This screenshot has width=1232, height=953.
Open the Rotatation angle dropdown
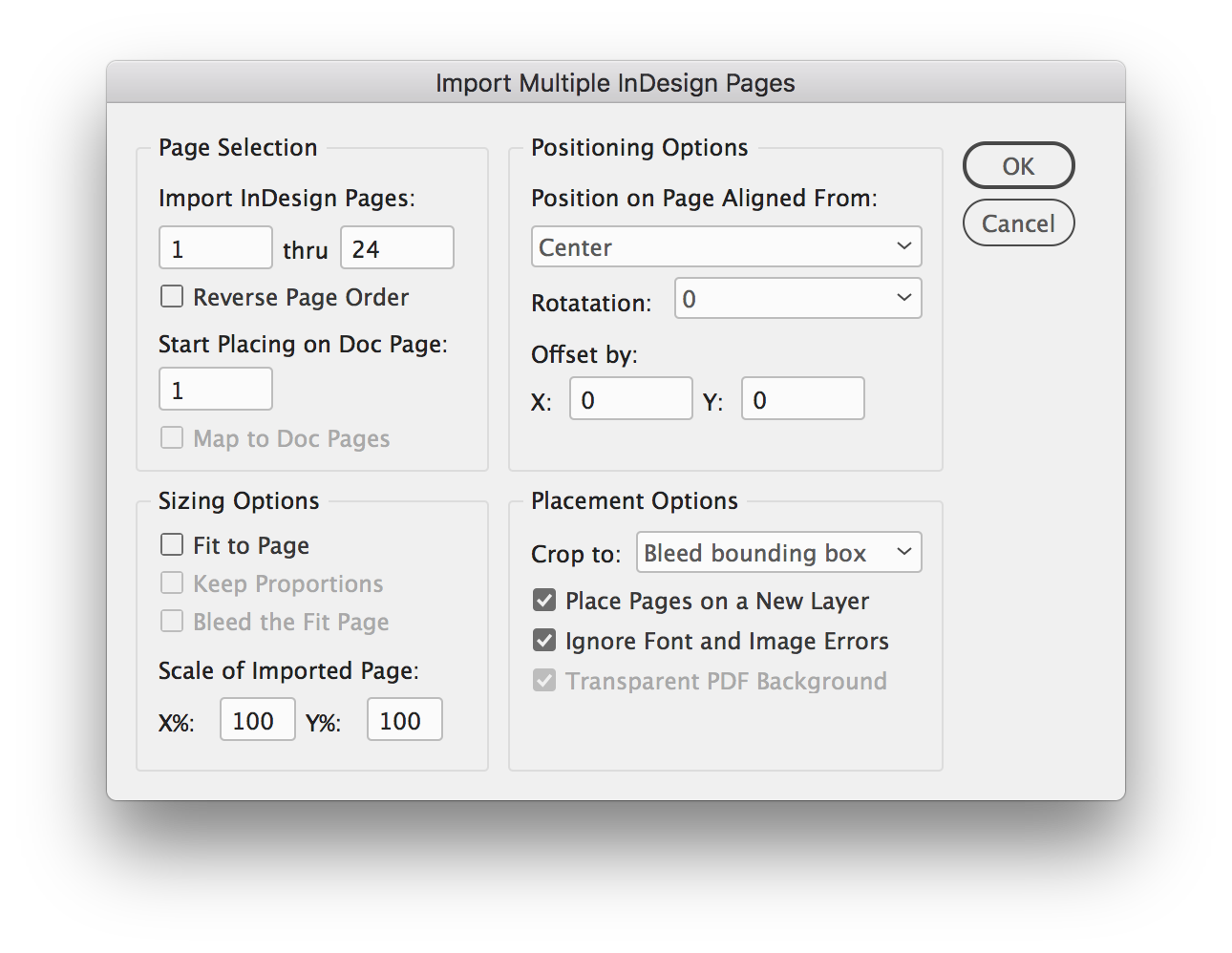[798, 298]
